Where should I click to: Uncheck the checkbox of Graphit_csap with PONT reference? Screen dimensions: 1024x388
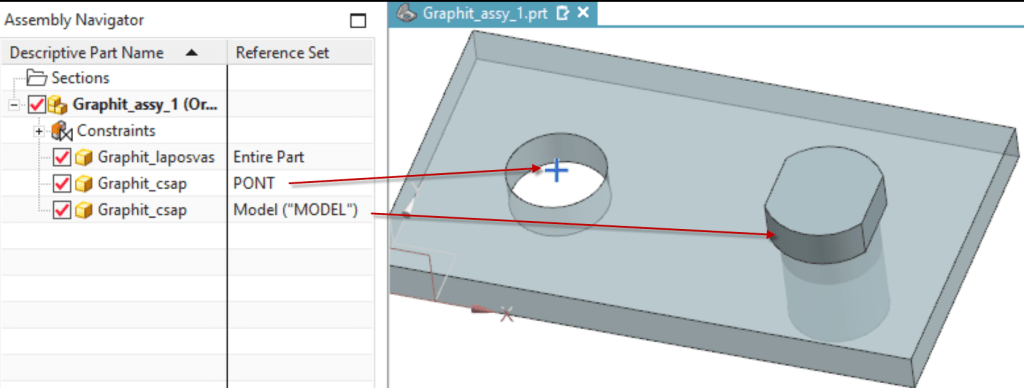point(63,184)
